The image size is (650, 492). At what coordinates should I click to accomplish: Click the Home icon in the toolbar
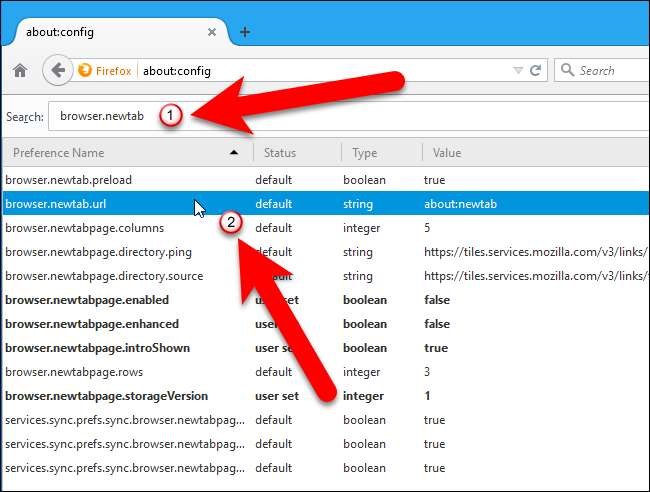(19, 71)
